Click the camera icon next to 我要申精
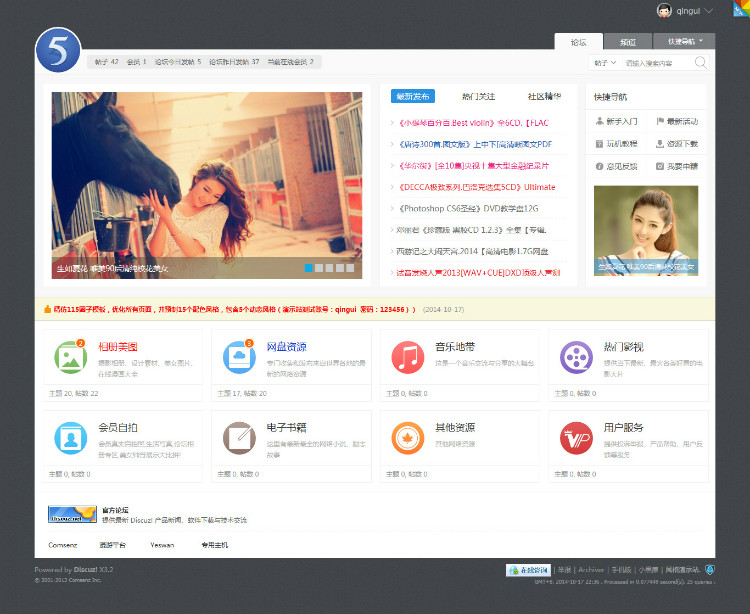Image resolution: width=750 pixels, height=614 pixels. coord(660,166)
